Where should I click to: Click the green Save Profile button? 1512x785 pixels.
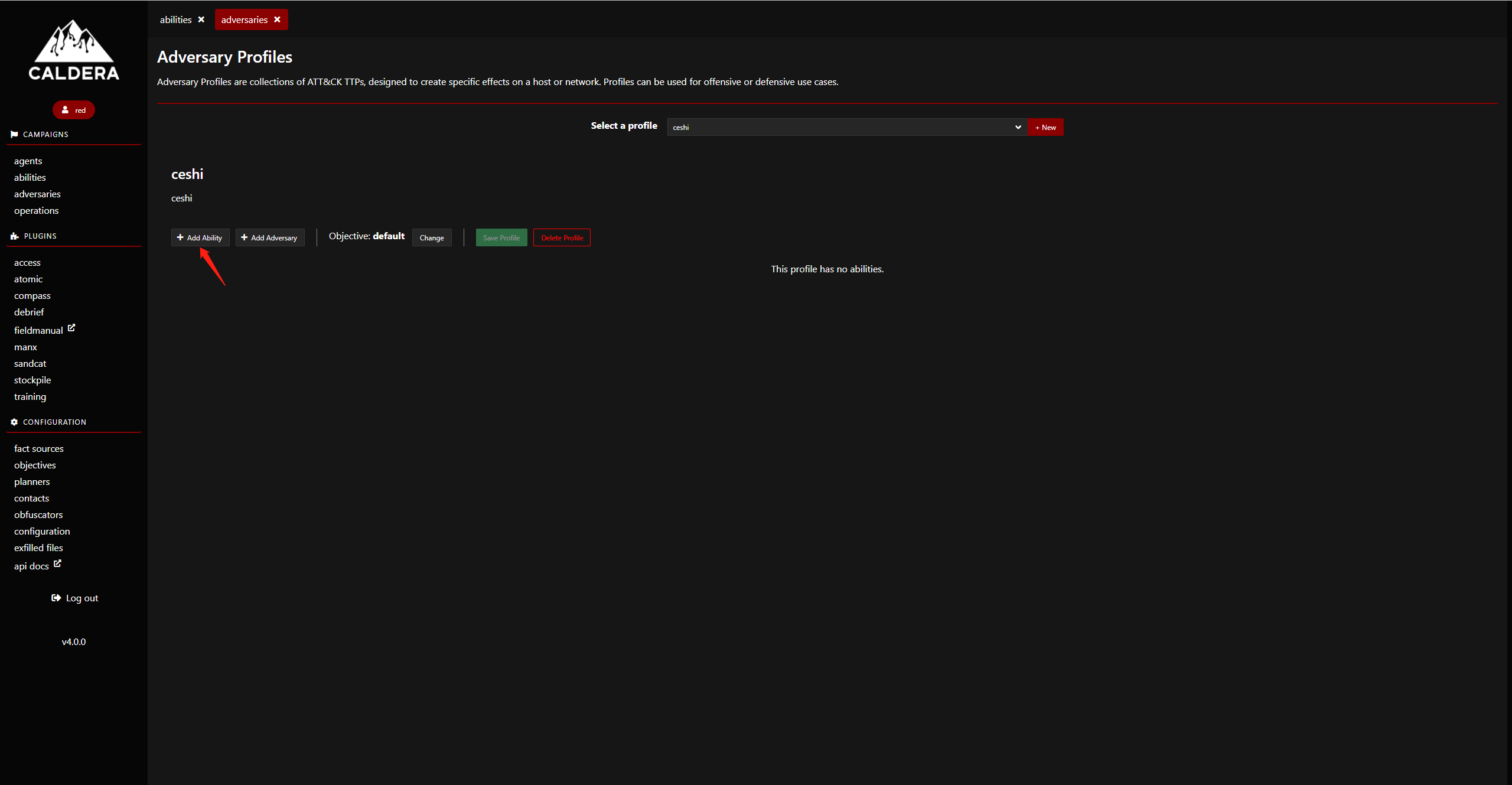(x=501, y=237)
